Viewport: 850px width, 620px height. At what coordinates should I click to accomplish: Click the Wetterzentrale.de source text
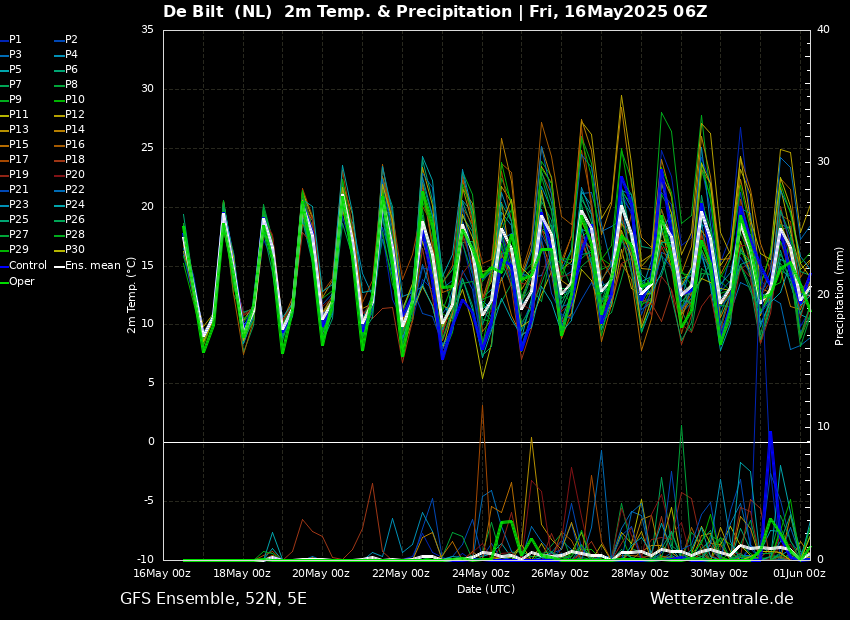click(721, 599)
